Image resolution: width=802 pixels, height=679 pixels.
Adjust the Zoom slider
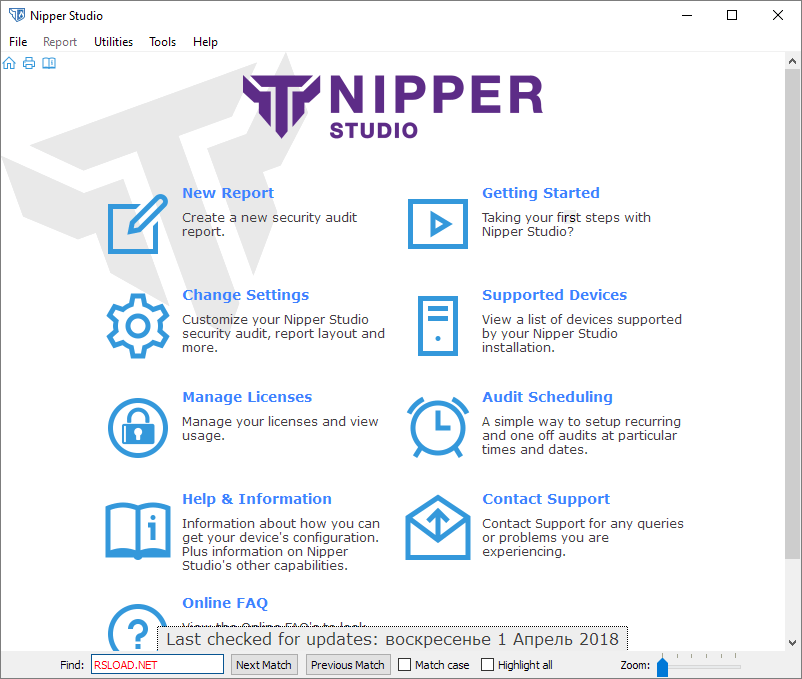tap(662, 666)
